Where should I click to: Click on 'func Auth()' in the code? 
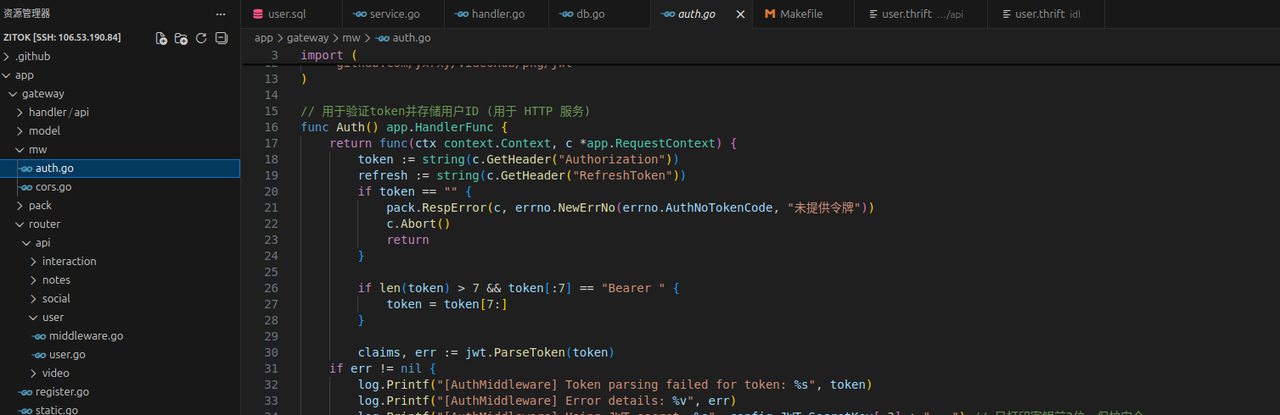(x=340, y=127)
